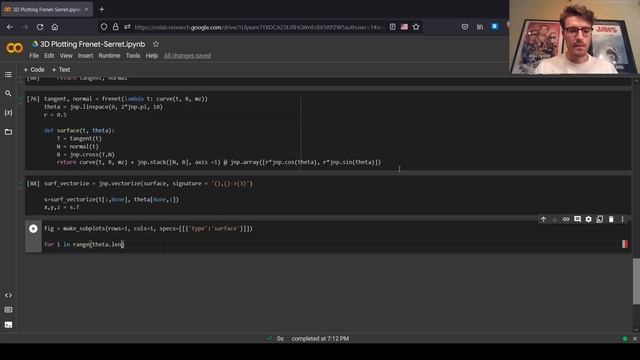The height and width of the screenshot is (360, 640).
Task: Click into the for i in range code line
Action: click(84, 244)
